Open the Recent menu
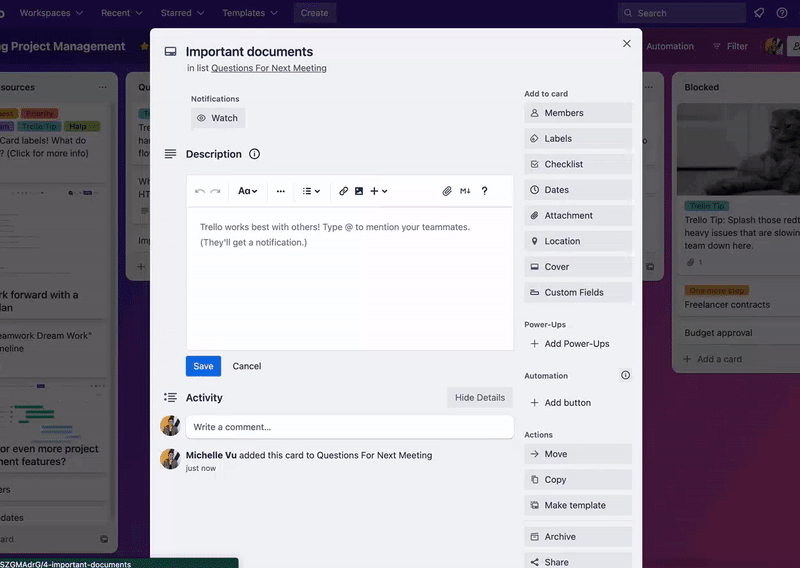This screenshot has width=800, height=568. pyautogui.click(x=121, y=13)
